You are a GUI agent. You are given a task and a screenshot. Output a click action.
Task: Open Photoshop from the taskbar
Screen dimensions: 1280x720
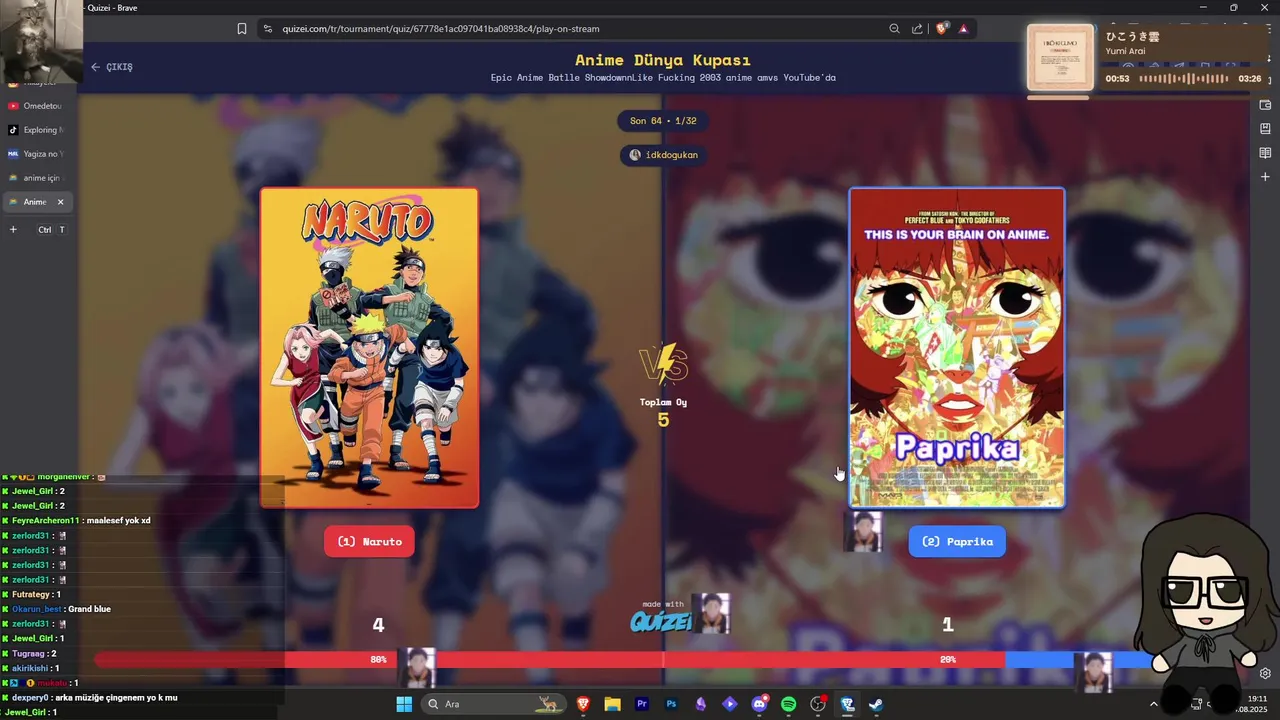click(671, 704)
